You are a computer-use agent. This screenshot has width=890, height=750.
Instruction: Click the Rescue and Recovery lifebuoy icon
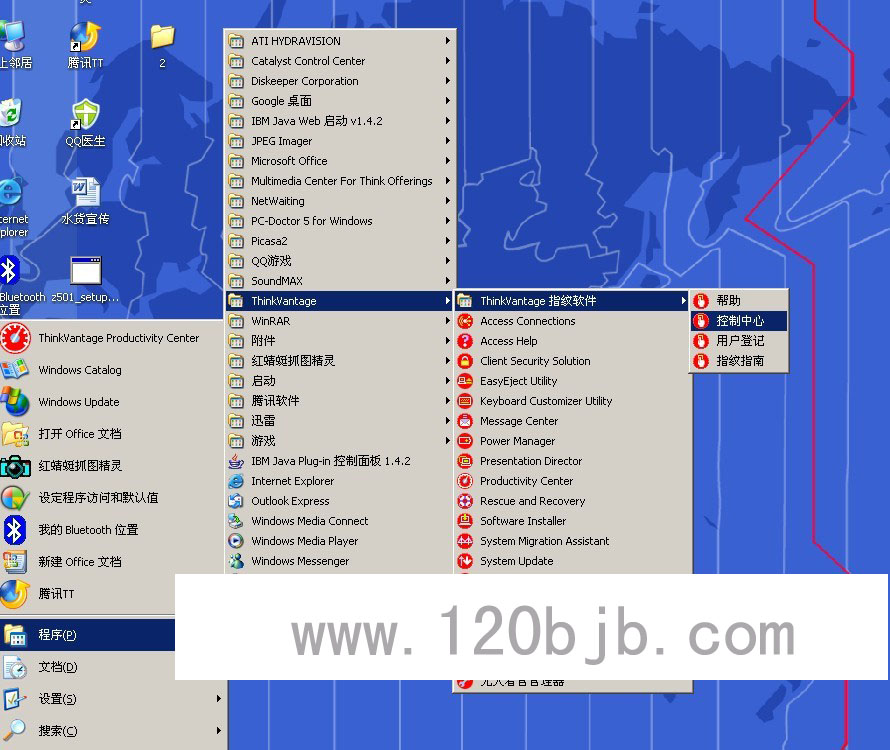(x=465, y=501)
